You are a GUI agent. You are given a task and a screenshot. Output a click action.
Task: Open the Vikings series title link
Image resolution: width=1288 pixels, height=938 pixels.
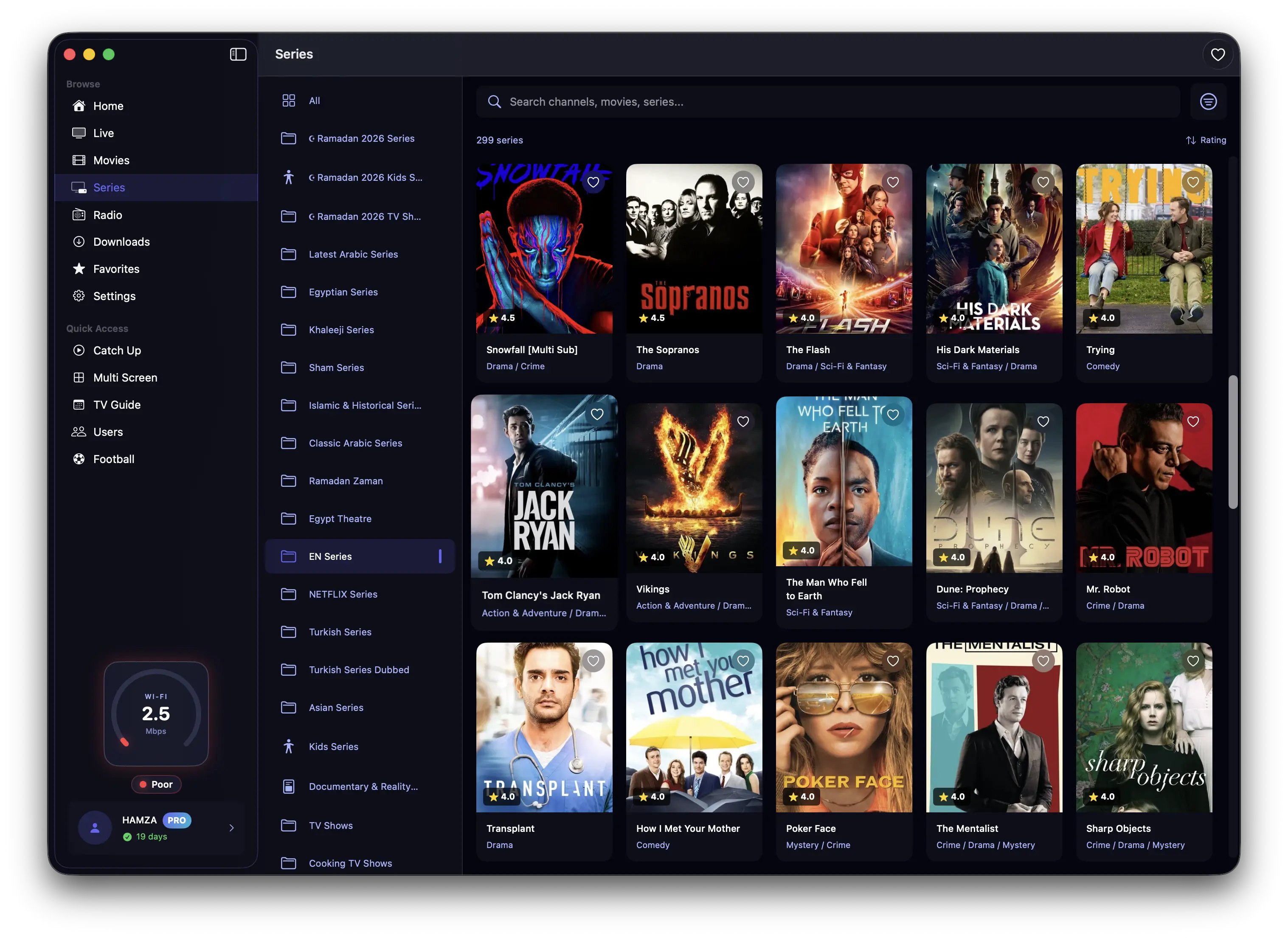(652, 590)
